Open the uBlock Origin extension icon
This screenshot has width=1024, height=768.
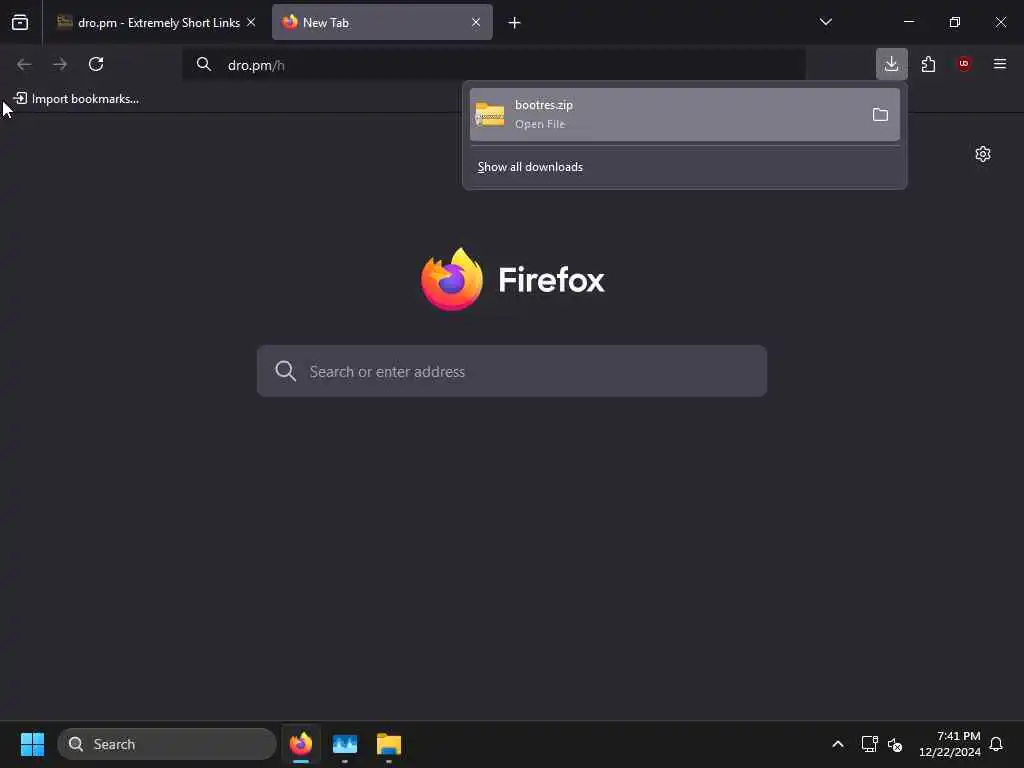(964, 64)
